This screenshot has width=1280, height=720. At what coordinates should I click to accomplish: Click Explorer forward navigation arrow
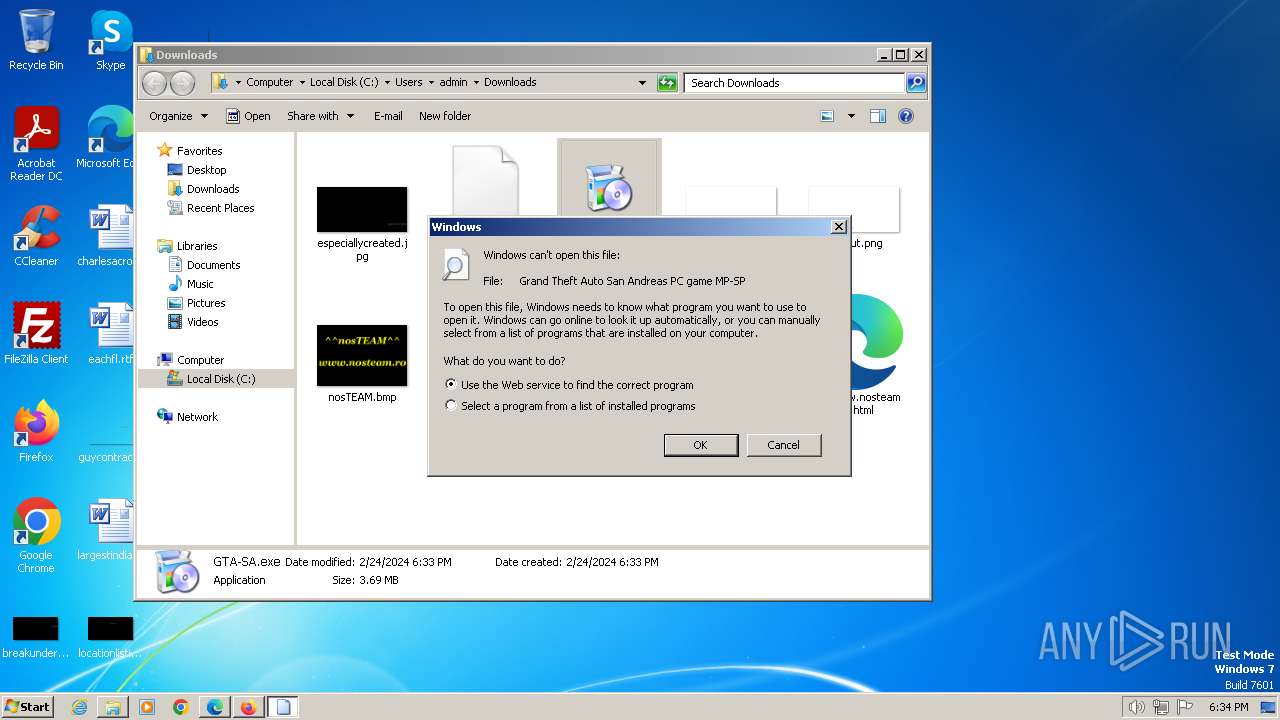[x=182, y=83]
